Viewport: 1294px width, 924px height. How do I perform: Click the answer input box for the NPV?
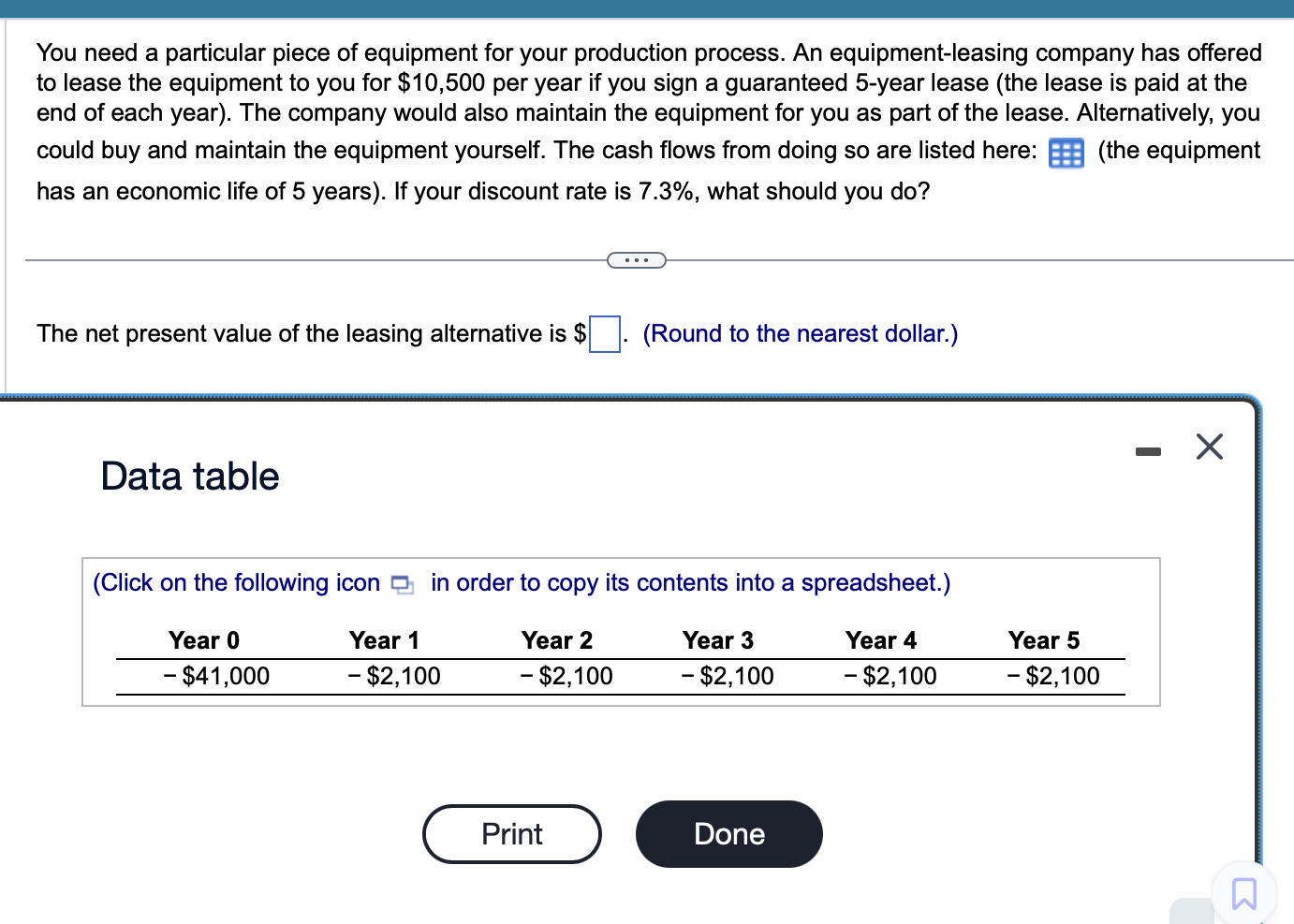[x=606, y=334]
